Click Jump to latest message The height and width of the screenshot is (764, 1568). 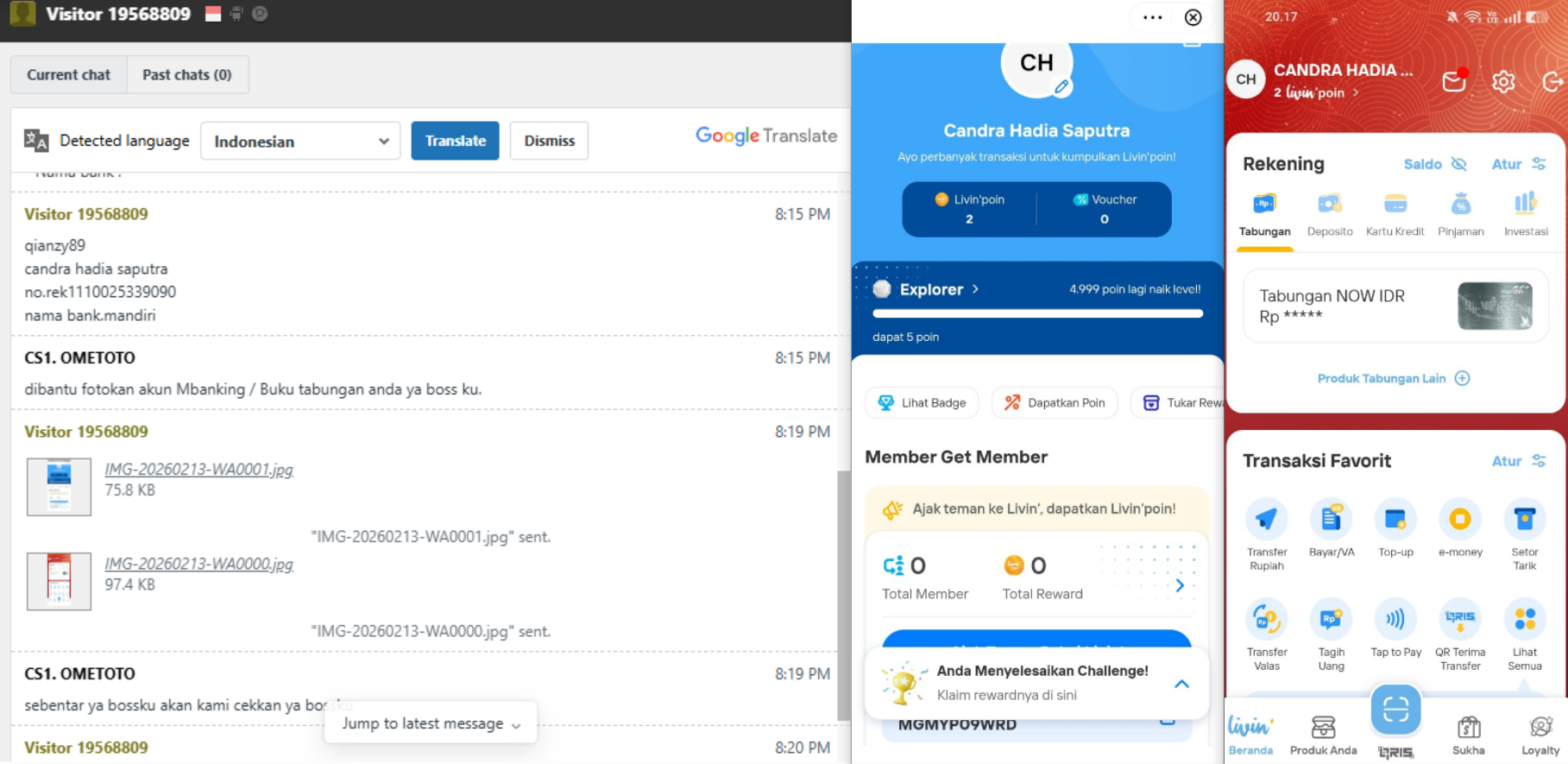(431, 723)
